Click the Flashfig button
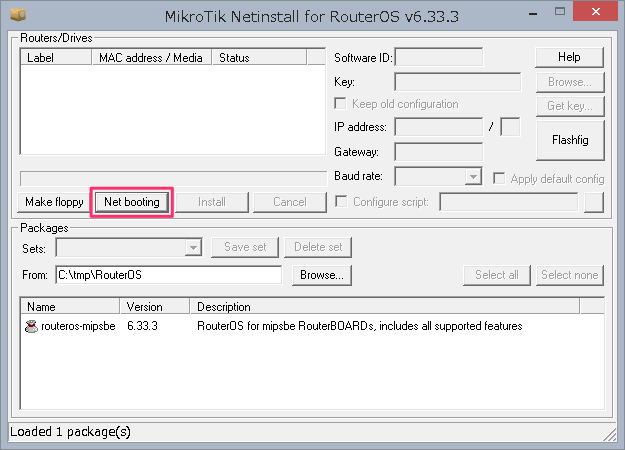625x450 pixels. pos(570,140)
